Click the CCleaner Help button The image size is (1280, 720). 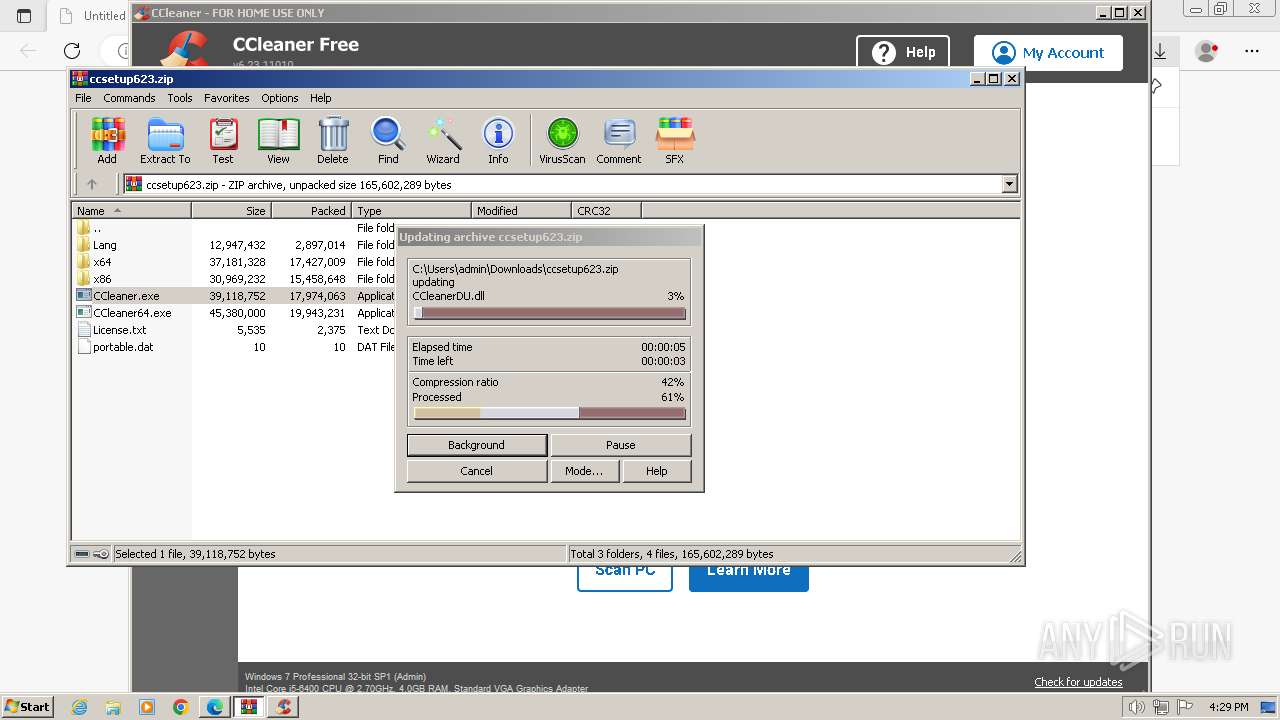point(903,52)
